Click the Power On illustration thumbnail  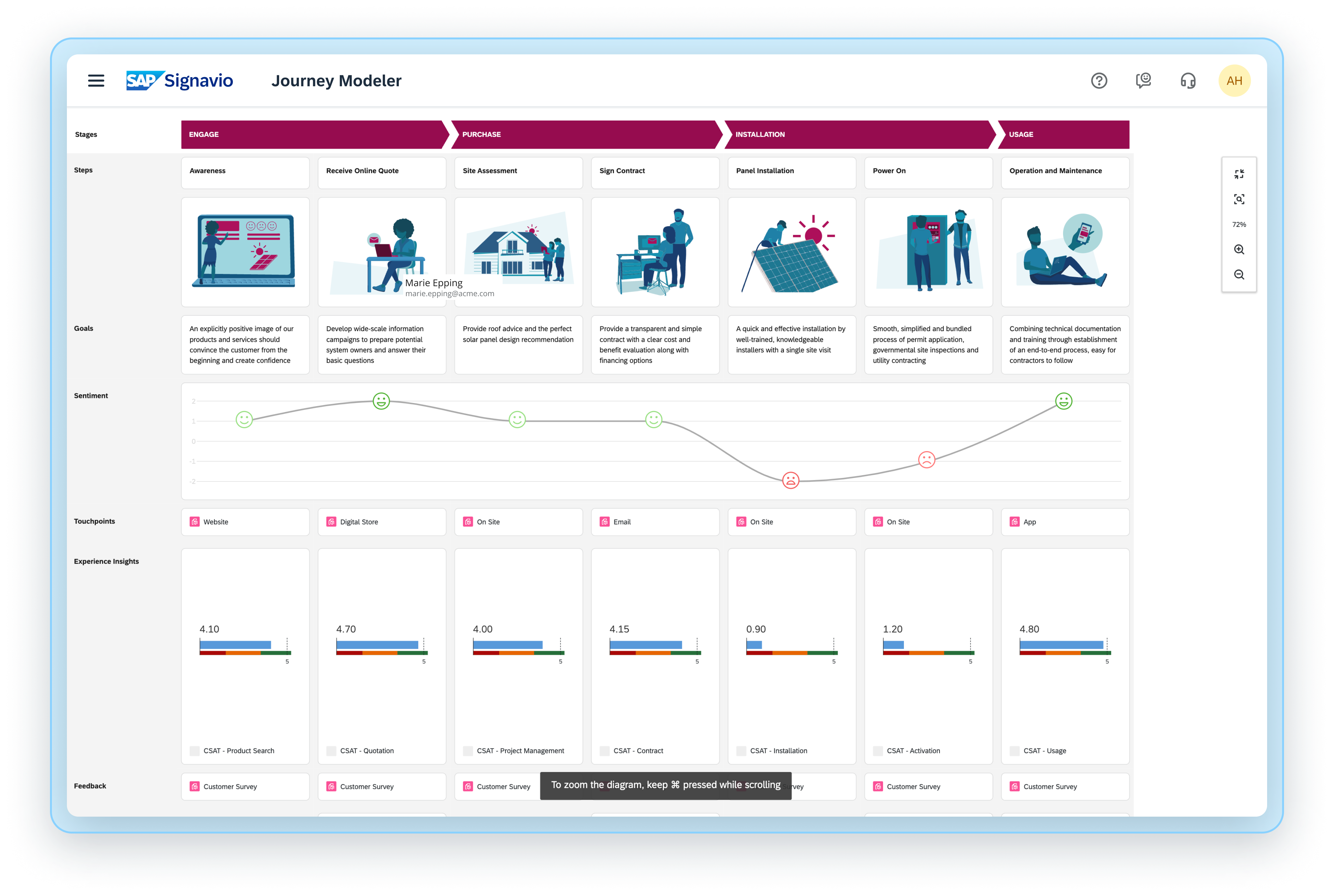[x=928, y=252]
